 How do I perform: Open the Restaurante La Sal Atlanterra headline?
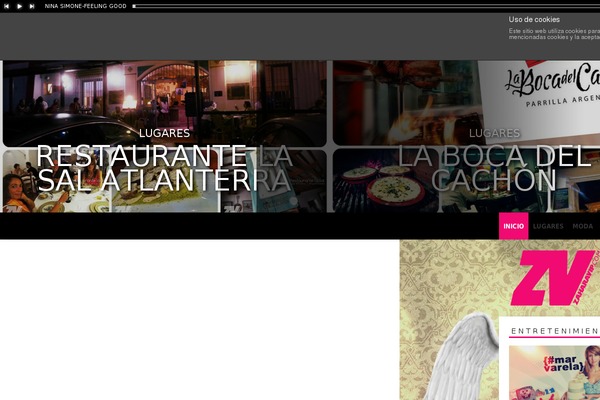click(x=164, y=168)
